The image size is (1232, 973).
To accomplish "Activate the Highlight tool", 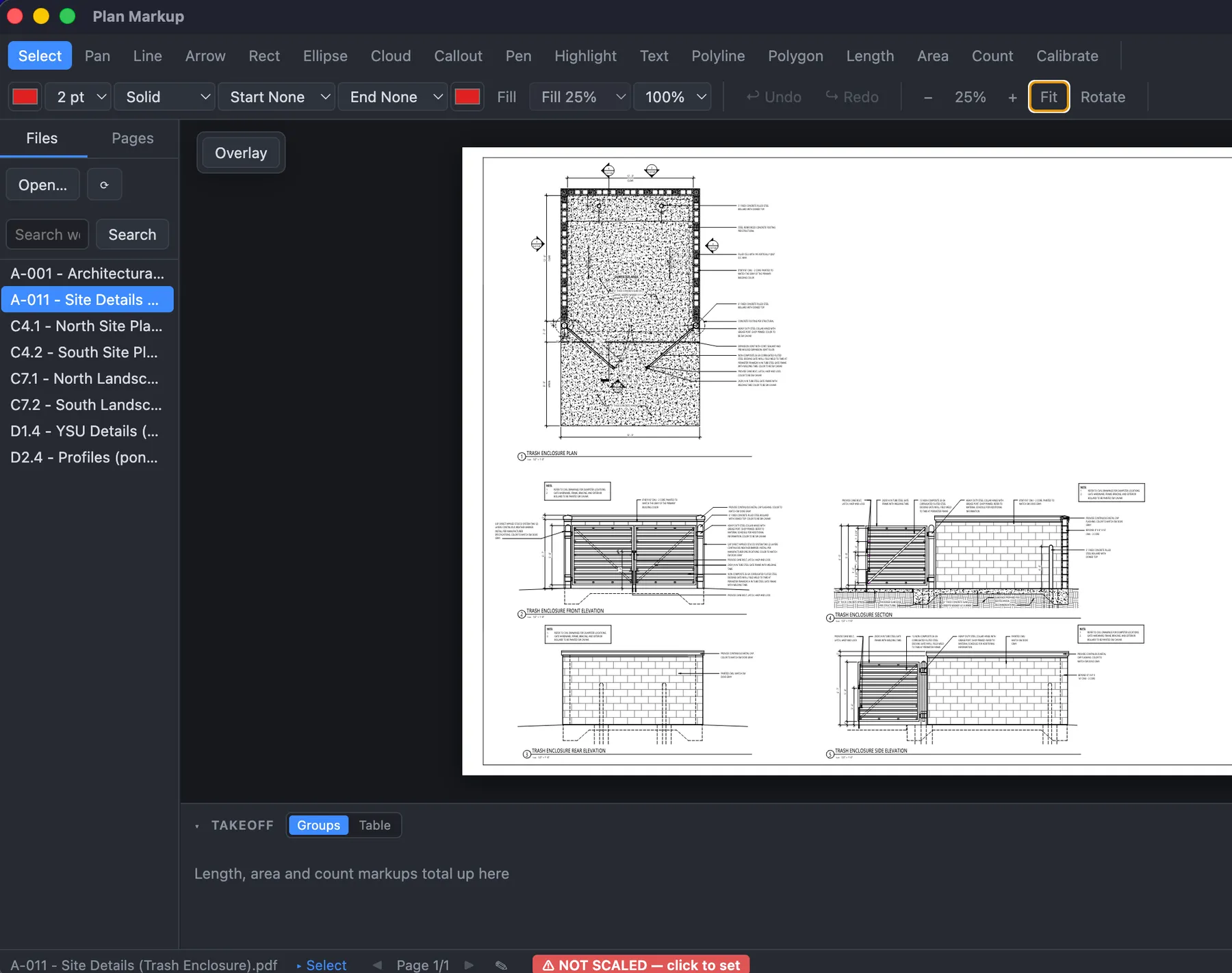I will [585, 56].
